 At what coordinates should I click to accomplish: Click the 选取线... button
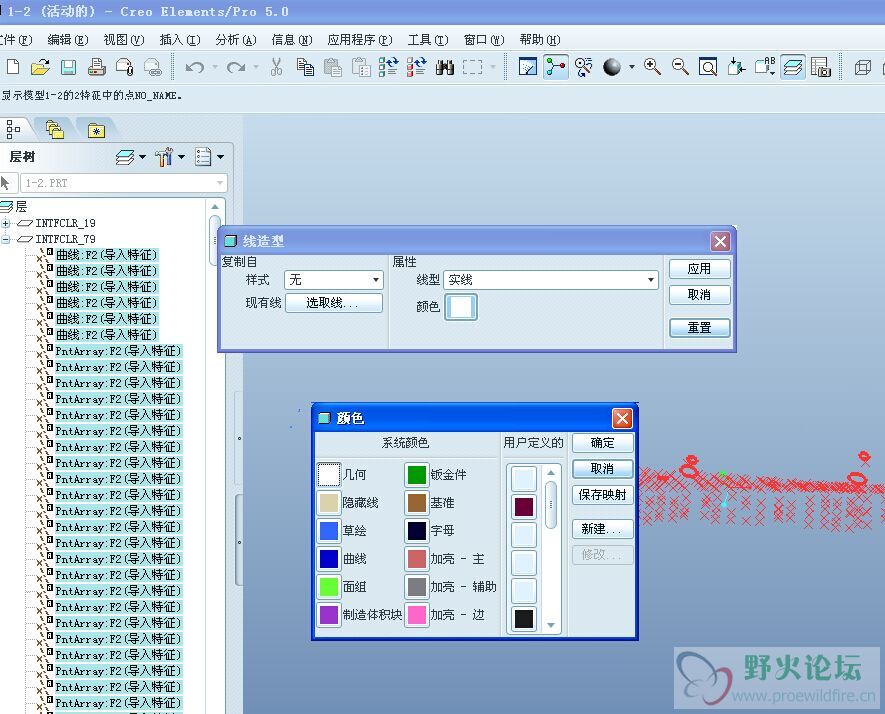point(334,303)
